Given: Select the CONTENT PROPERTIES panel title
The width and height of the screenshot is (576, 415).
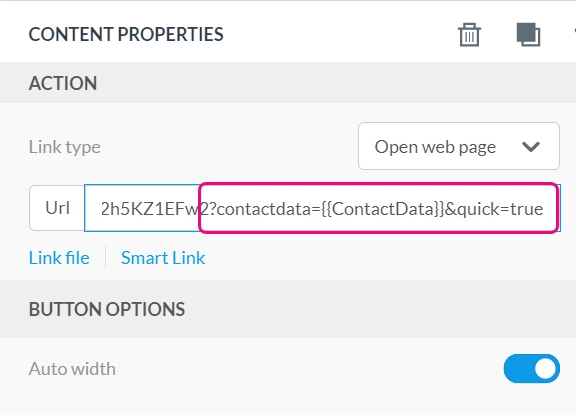Looking at the screenshot, I should 126,35.
